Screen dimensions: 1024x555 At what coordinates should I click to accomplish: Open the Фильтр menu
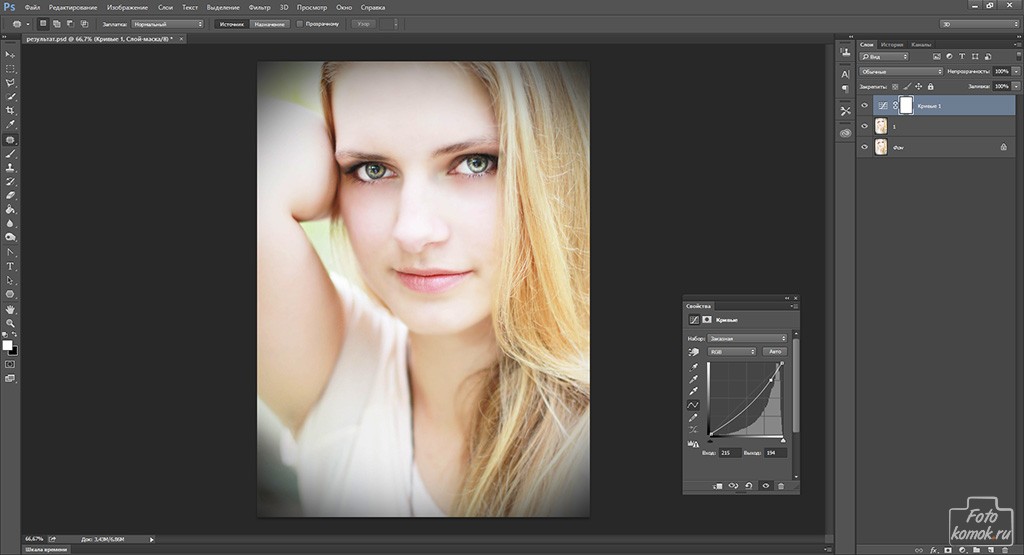(x=259, y=7)
